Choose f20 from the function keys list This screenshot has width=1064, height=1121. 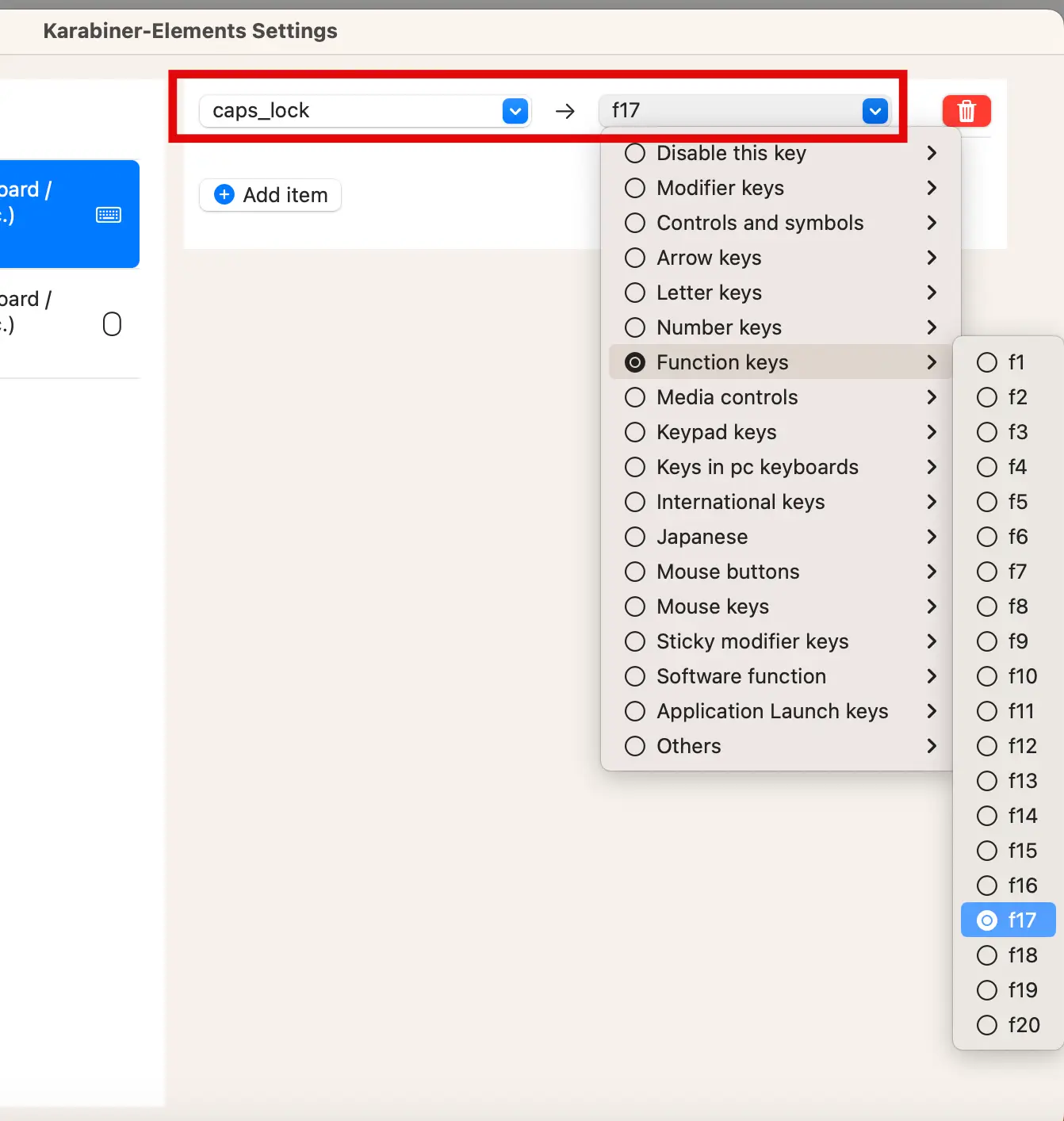click(x=1008, y=1025)
